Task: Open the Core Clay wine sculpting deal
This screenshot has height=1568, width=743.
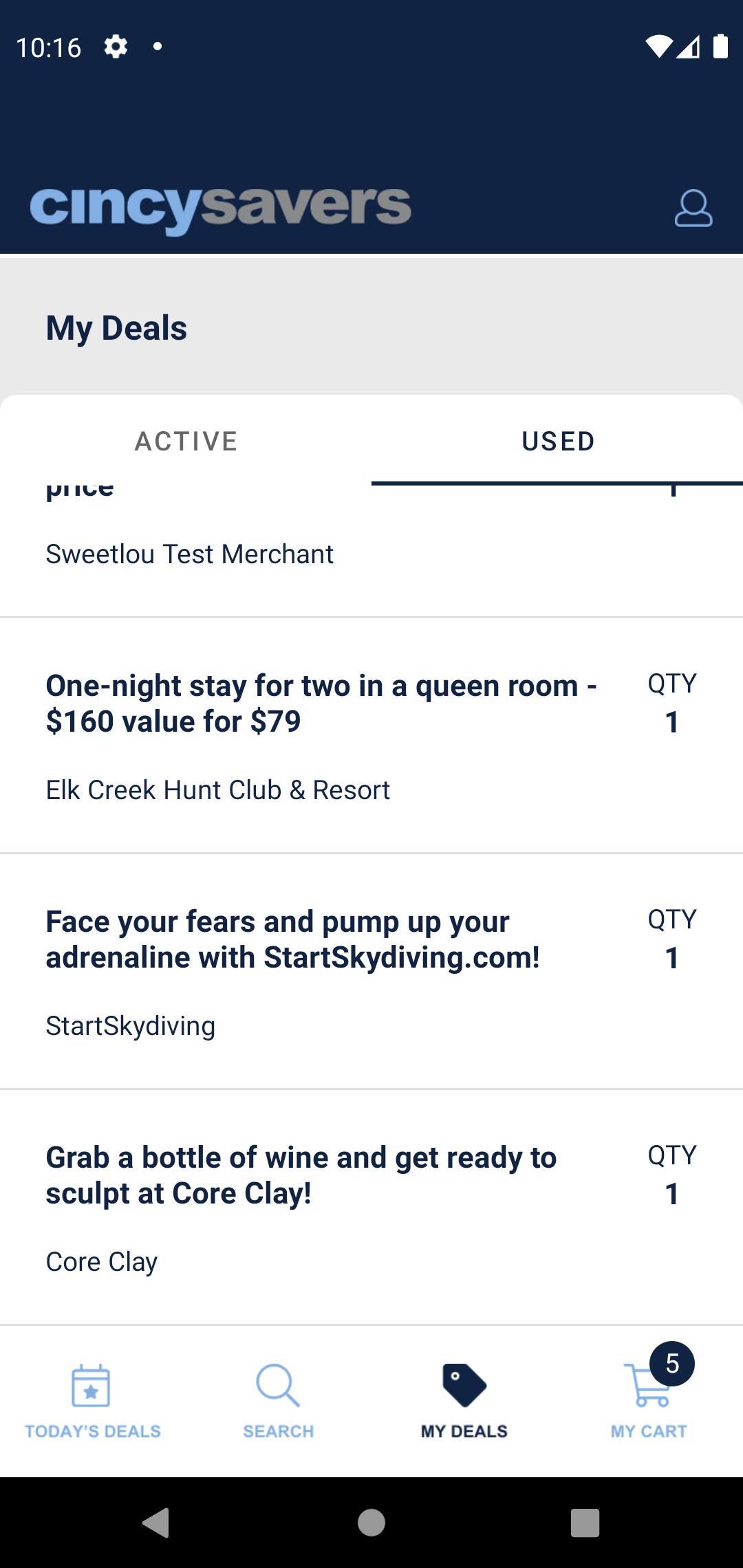Action: click(371, 1208)
